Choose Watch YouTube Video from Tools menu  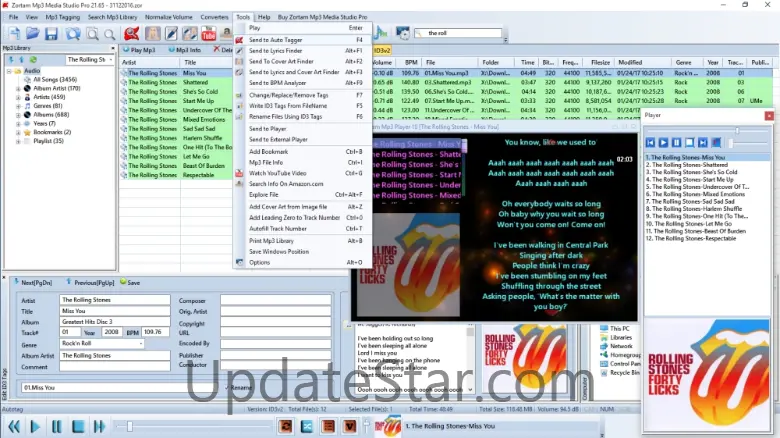click(x=278, y=173)
